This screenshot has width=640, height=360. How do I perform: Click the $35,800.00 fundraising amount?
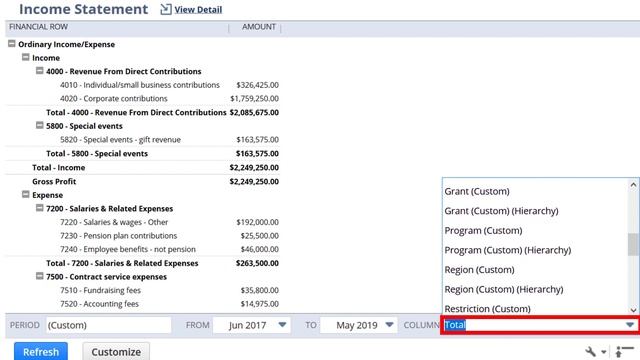pyautogui.click(x=260, y=290)
